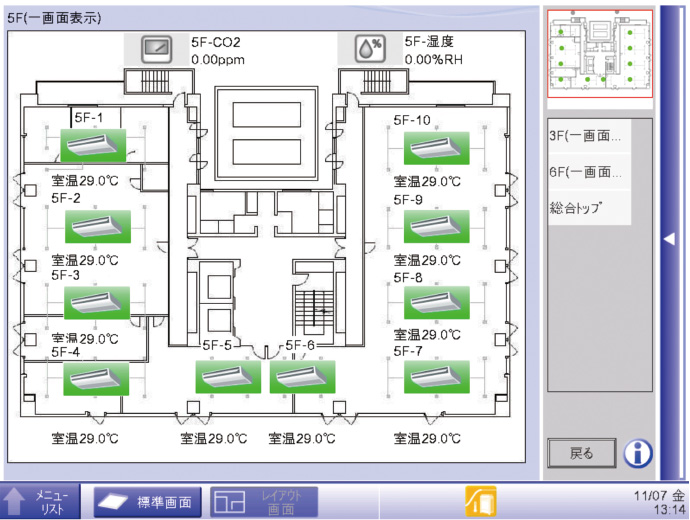Switch to 標準画面 standard view
Screen dimensions: 690x520
[147, 502]
